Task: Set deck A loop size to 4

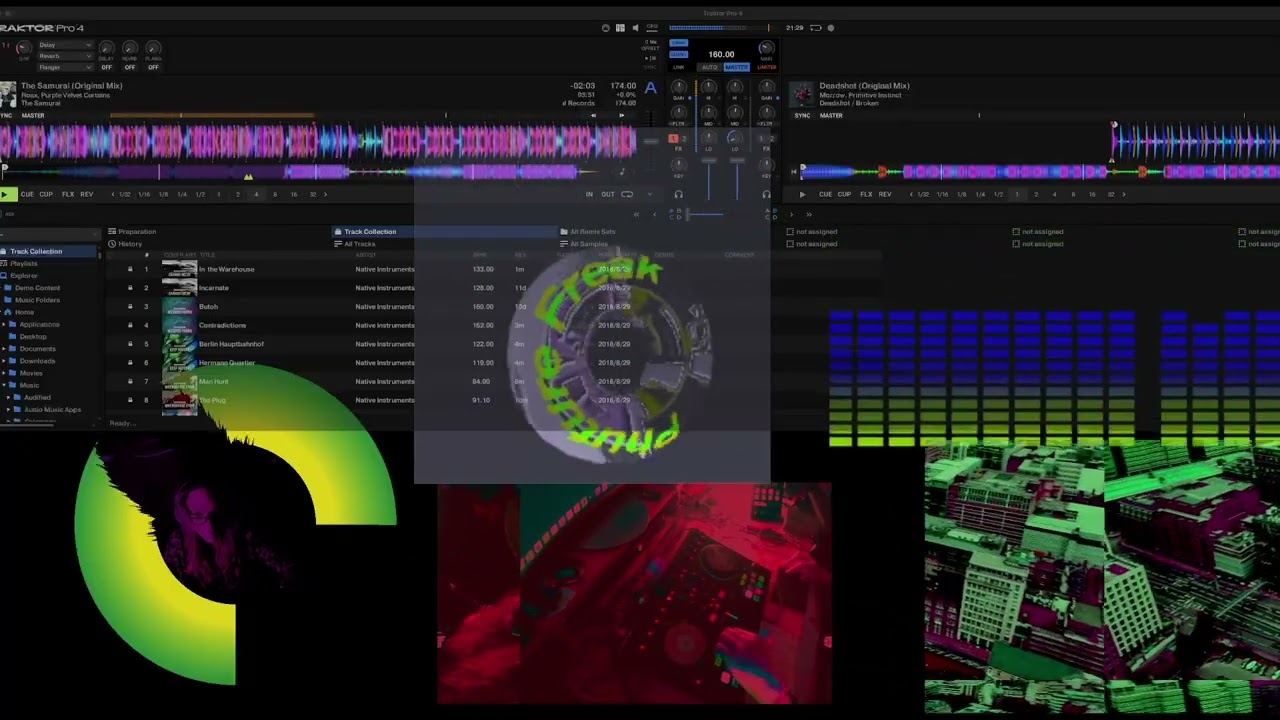Action: coord(256,194)
